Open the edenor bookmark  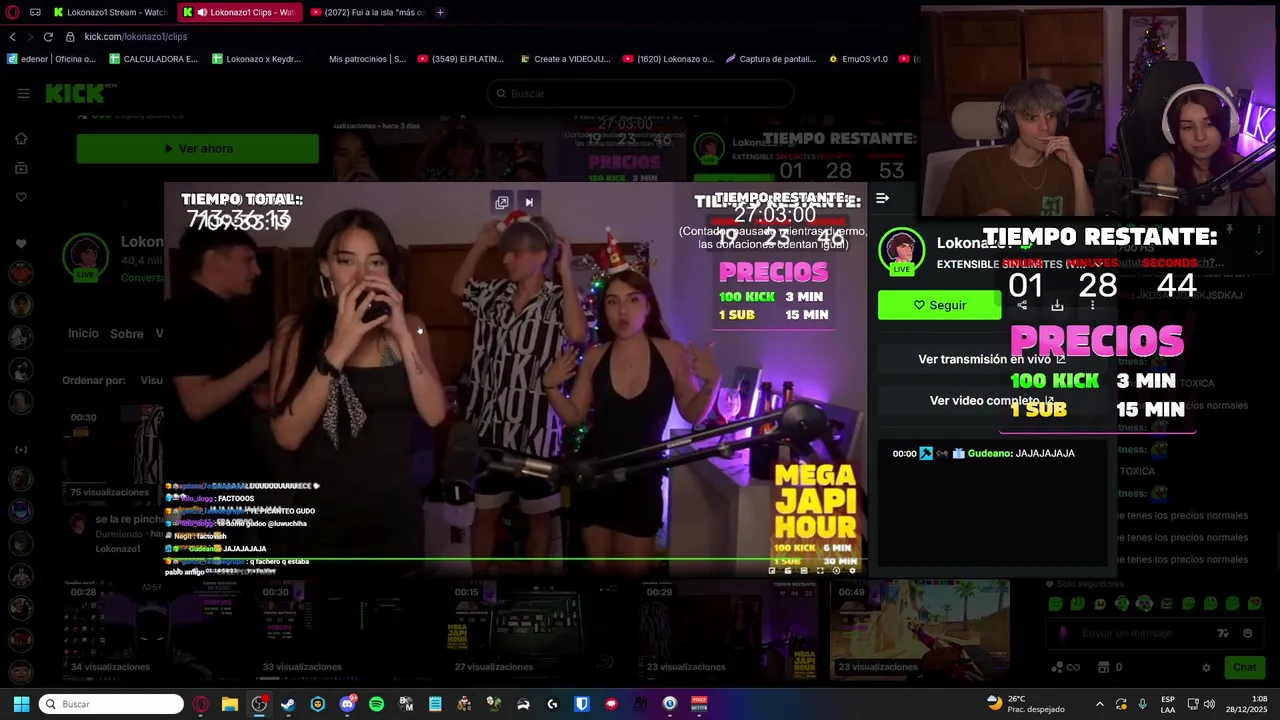(x=51, y=59)
